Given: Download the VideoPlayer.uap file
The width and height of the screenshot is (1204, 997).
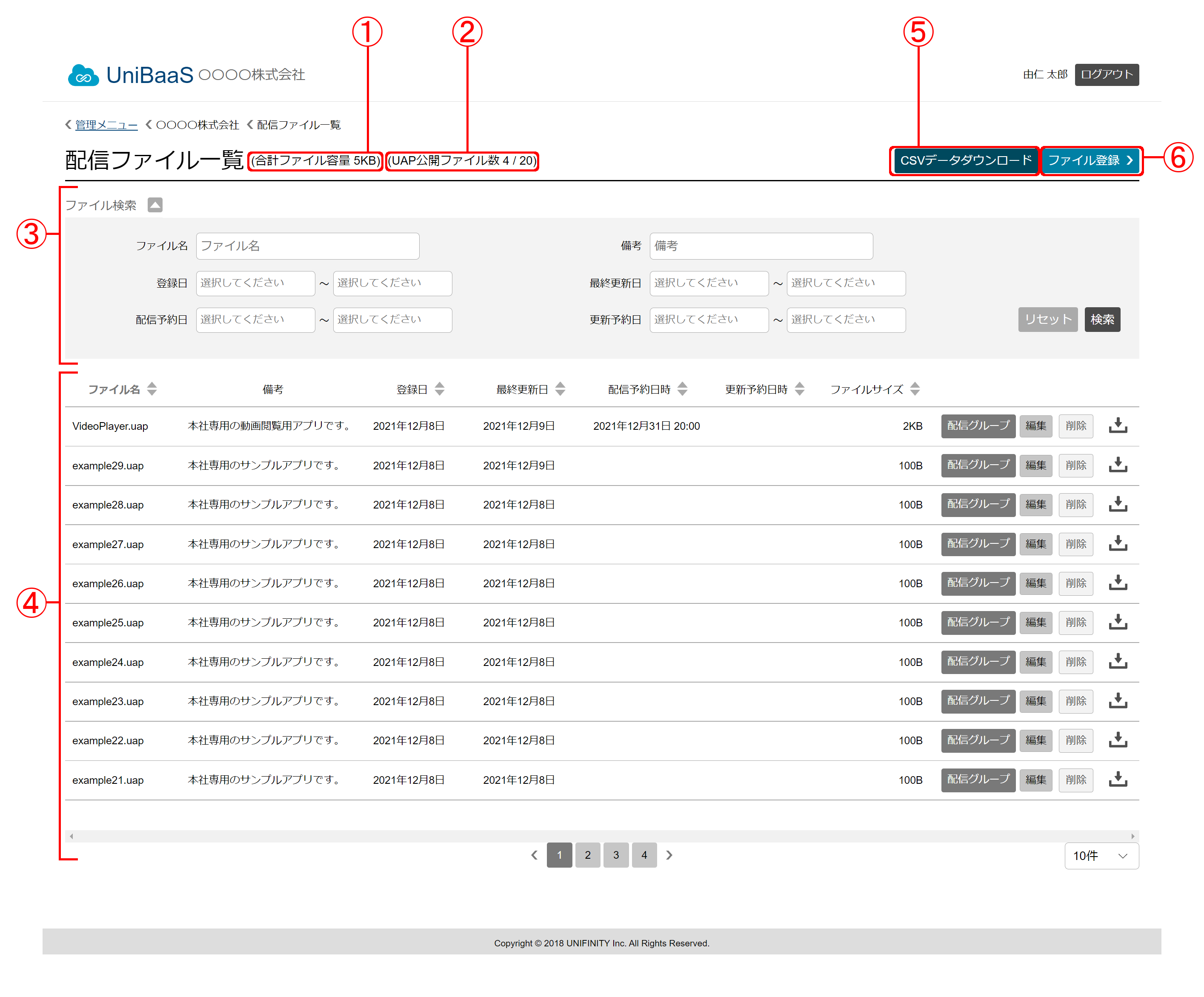Looking at the screenshot, I should point(1118,426).
